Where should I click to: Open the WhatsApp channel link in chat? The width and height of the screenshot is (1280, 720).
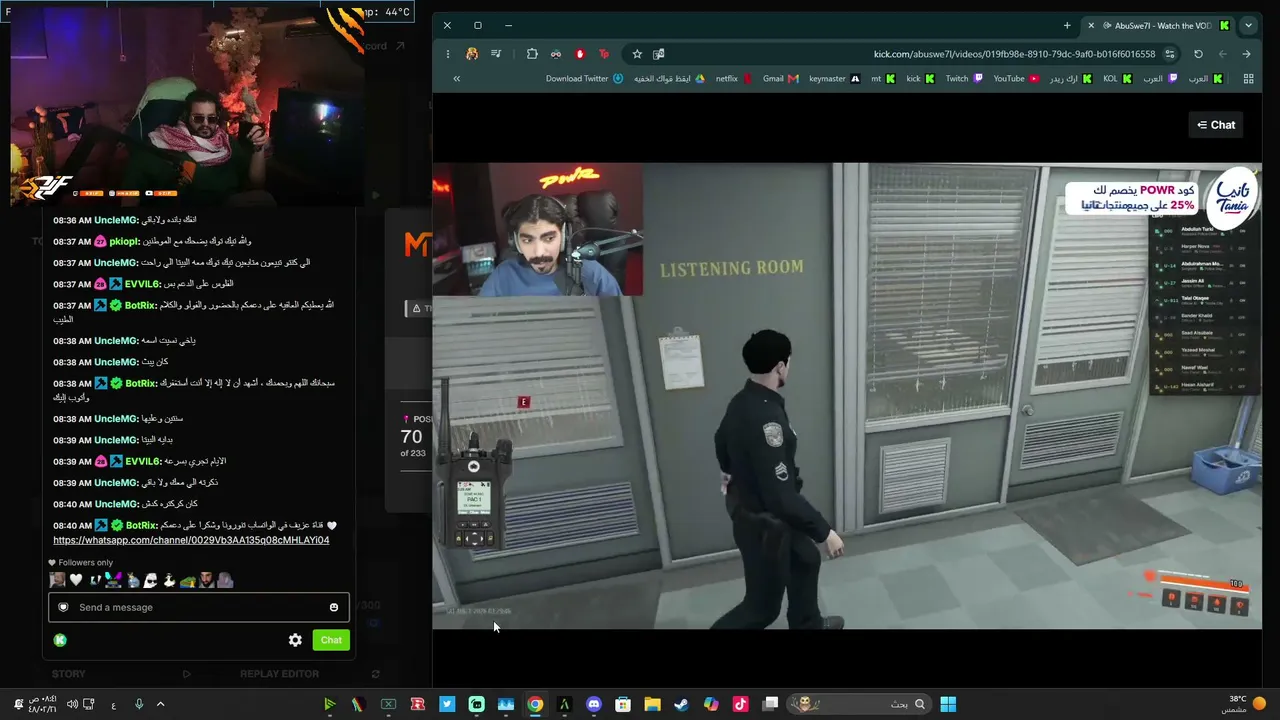pyautogui.click(x=191, y=540)
